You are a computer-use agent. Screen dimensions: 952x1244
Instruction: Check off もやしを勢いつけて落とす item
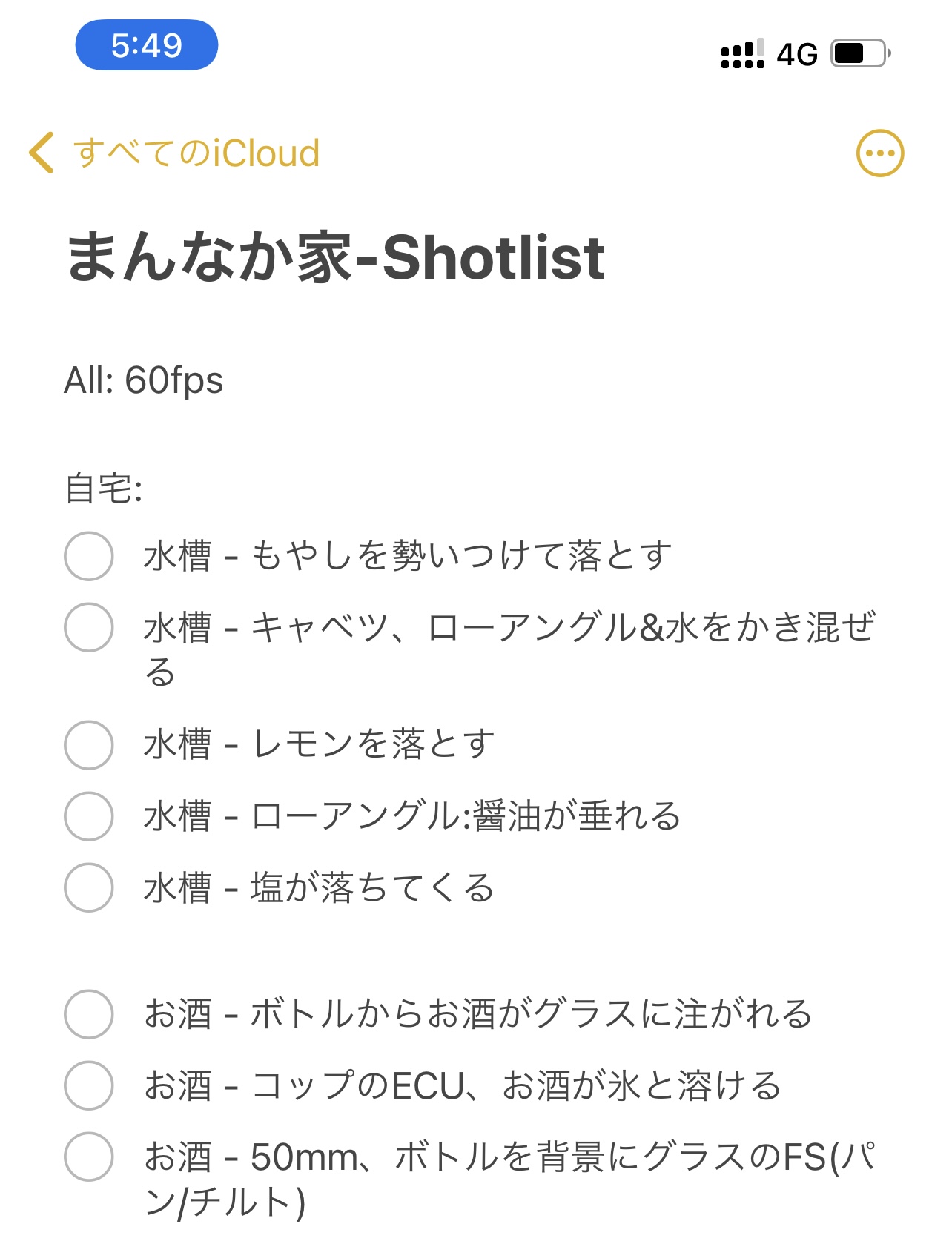click(89, 556)
